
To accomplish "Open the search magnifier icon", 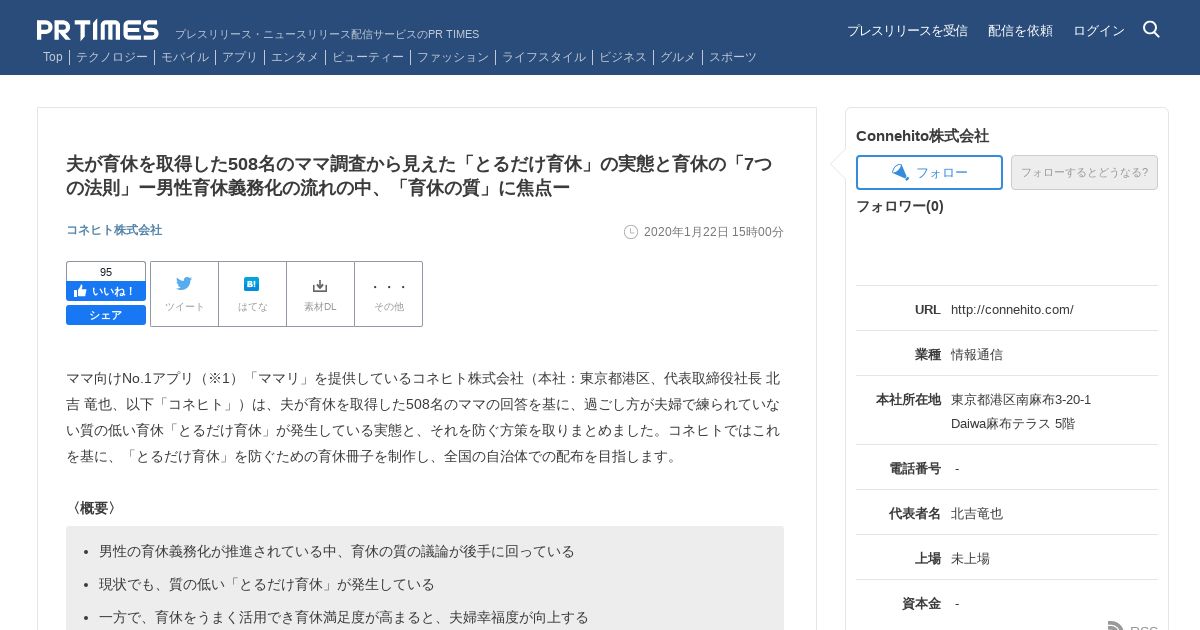I will (1151, 30).
